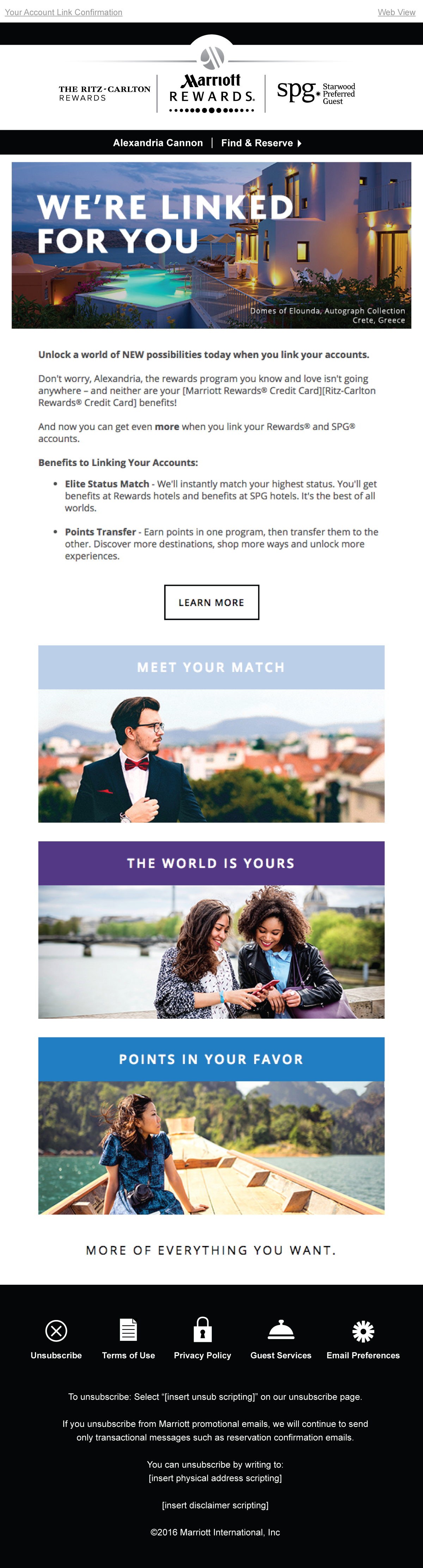Expand the Find & Reserve arrow
Screen dimensions: 423x1568
299,143
